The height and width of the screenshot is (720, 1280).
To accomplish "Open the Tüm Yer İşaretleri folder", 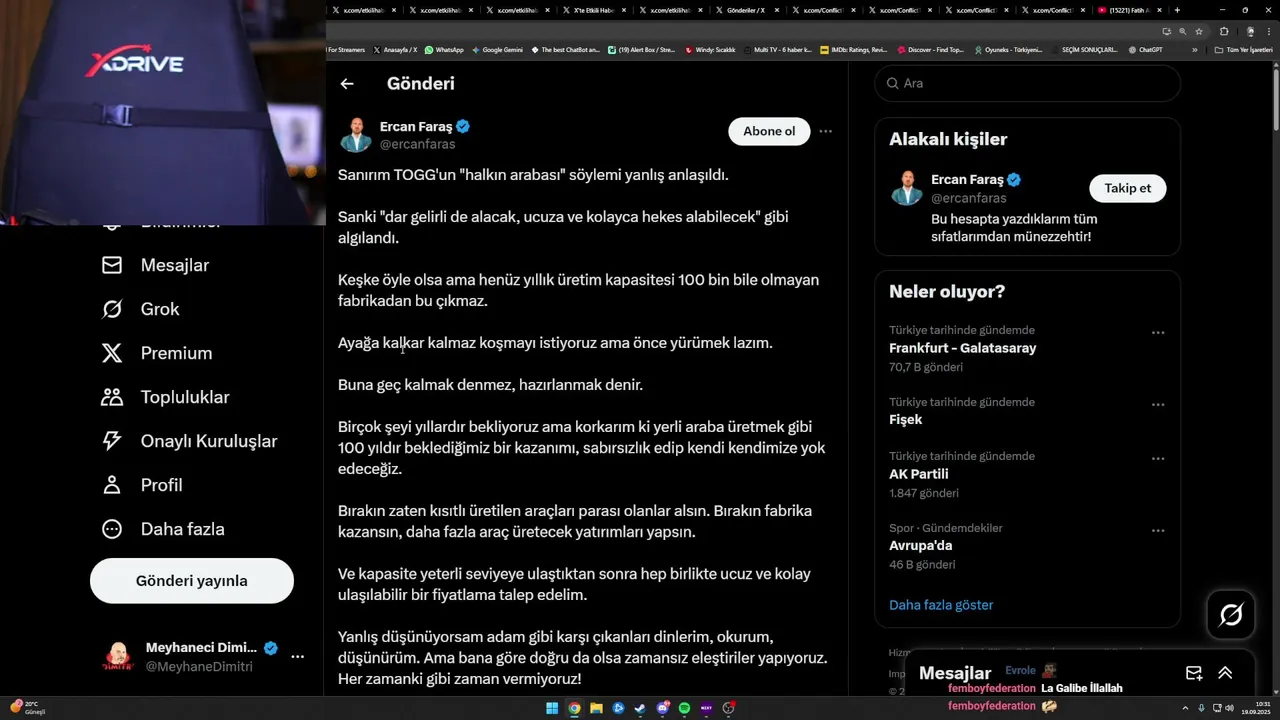I will click(x=1244, y=49).
